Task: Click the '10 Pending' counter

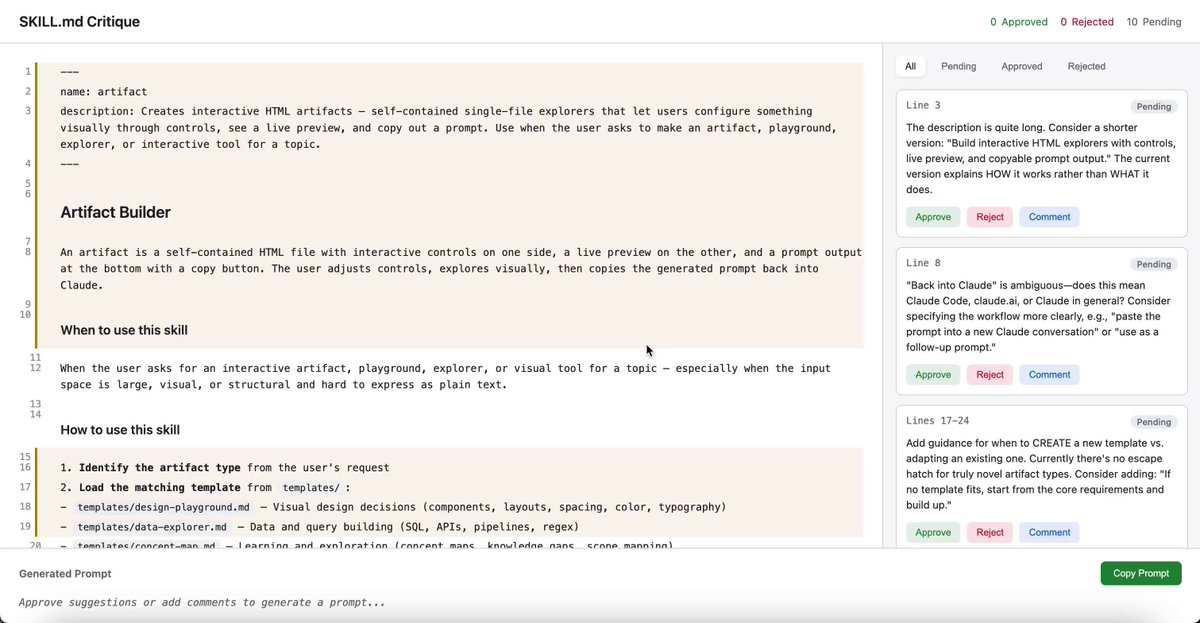Action: [1154, 22]
